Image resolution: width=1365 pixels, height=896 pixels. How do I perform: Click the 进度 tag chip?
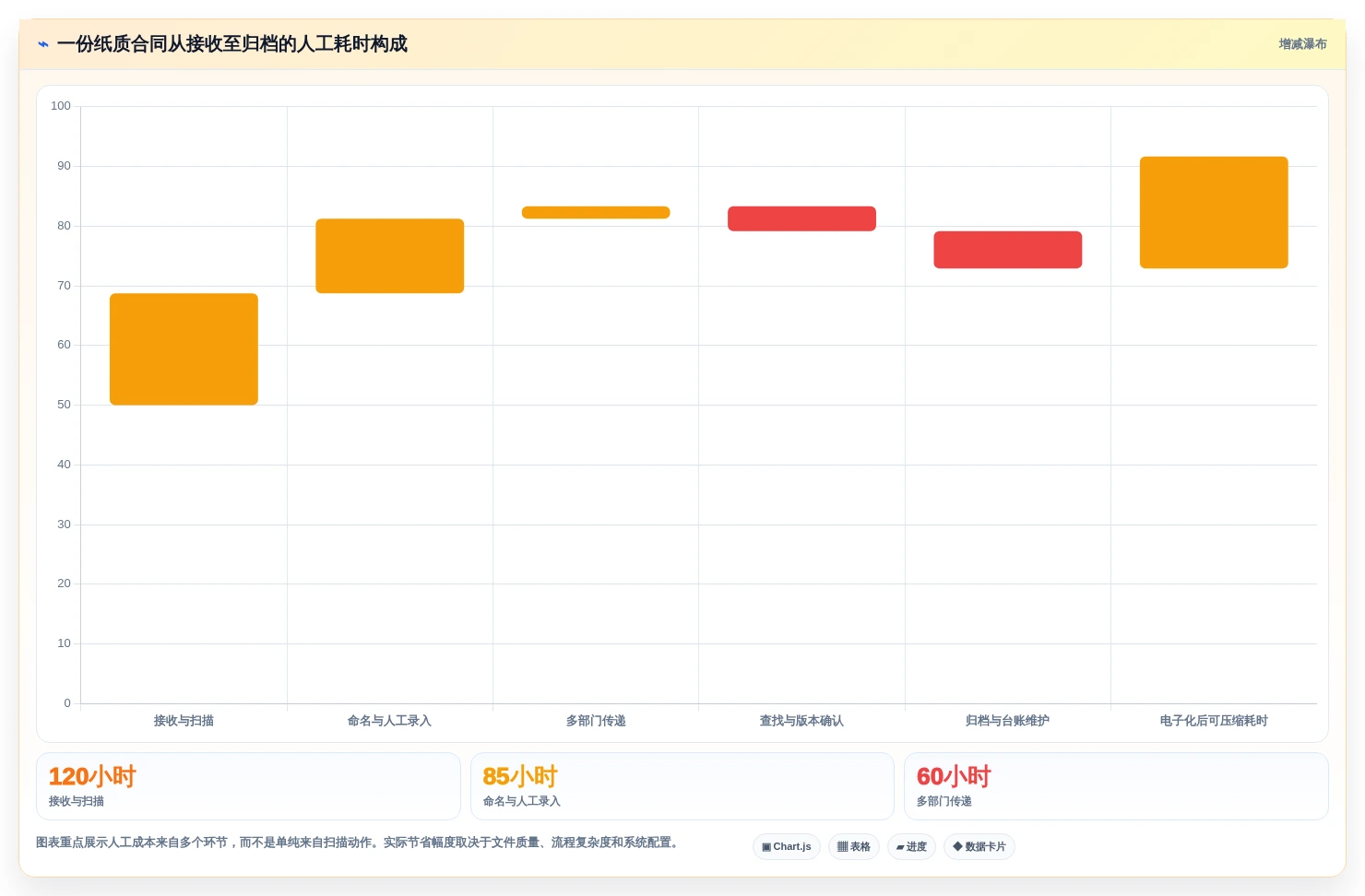(911, 846)
